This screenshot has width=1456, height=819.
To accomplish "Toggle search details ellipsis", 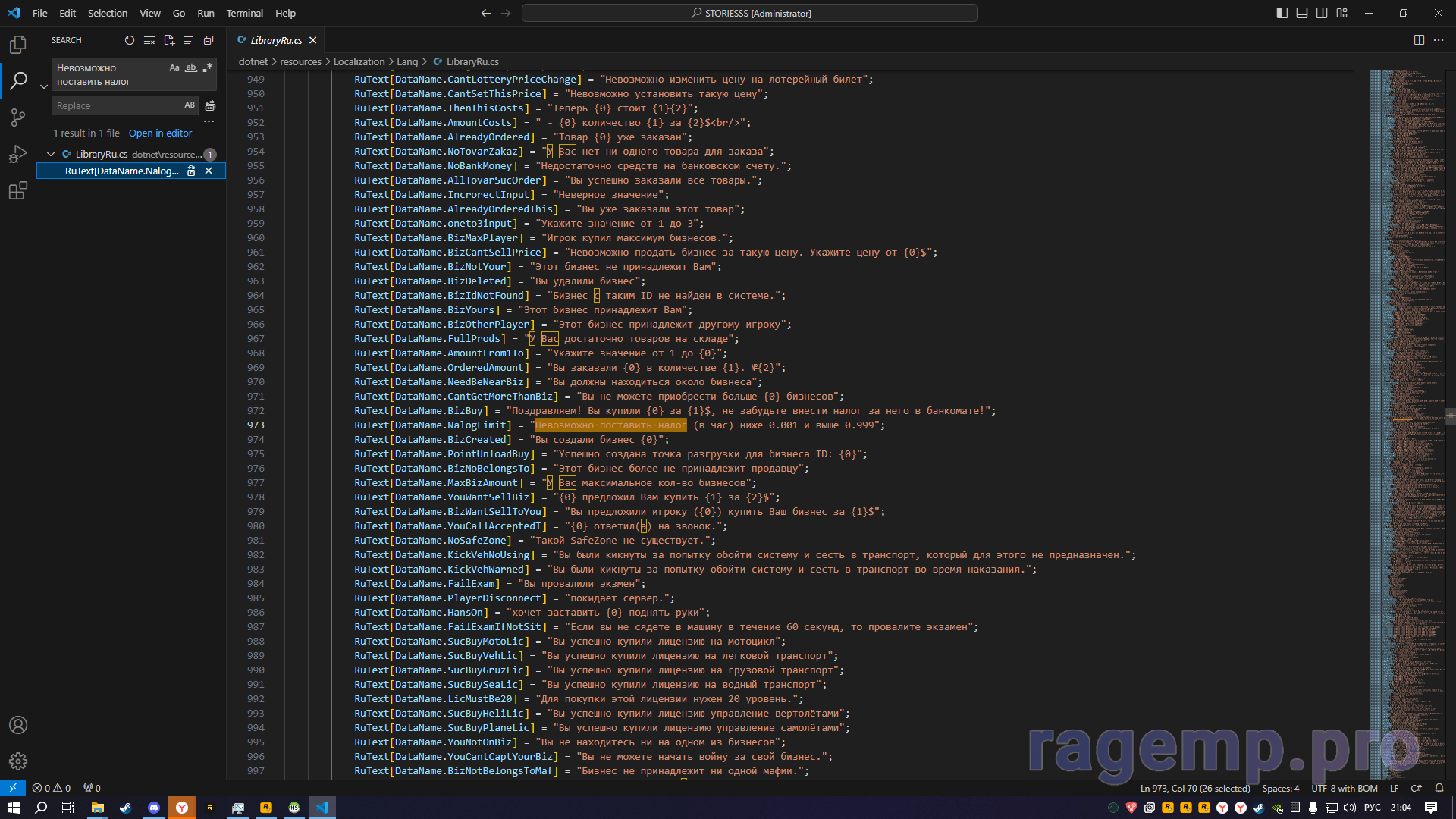I will 209,121.
